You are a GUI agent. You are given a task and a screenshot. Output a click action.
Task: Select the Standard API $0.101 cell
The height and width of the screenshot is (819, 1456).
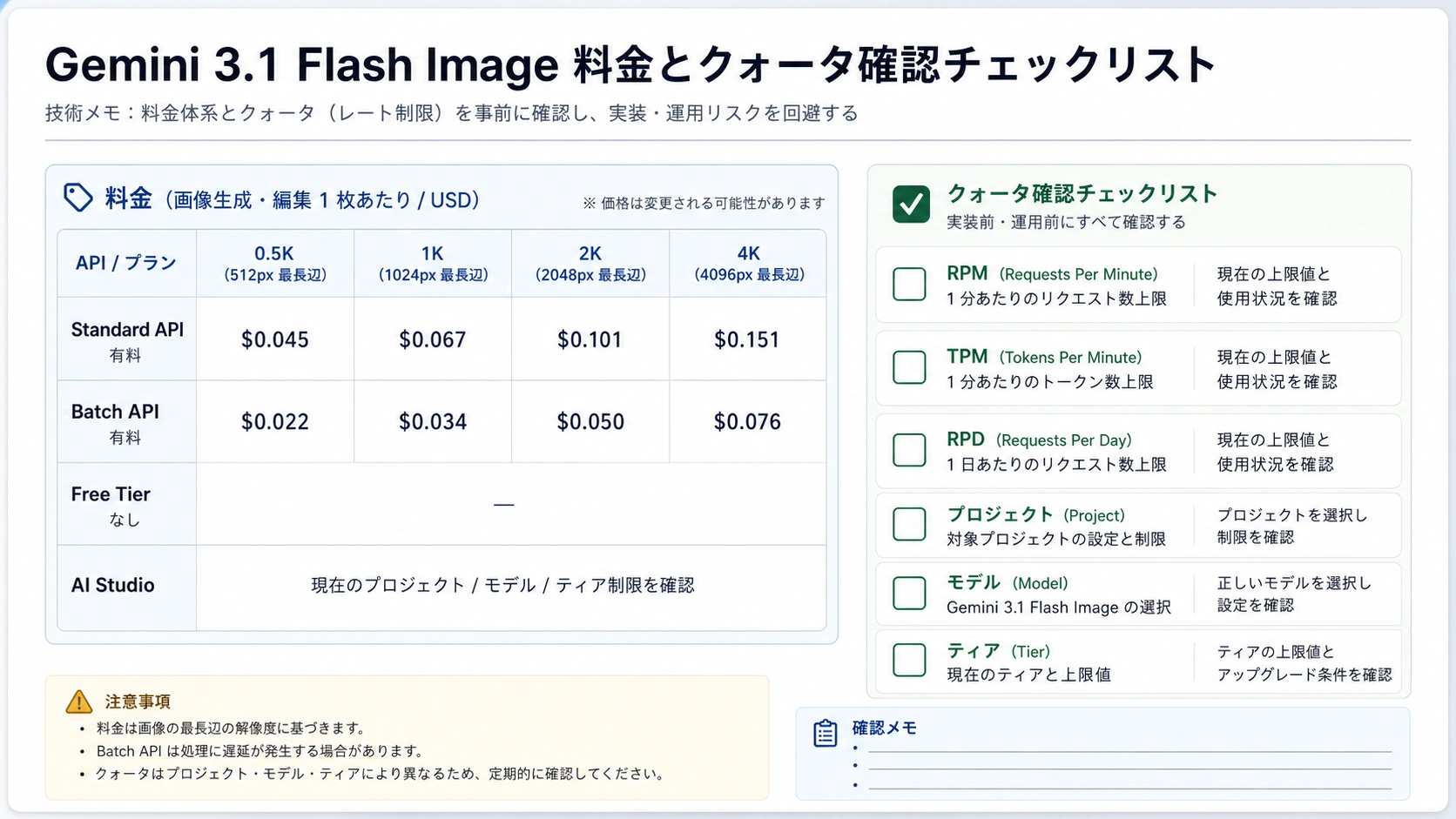590,339
